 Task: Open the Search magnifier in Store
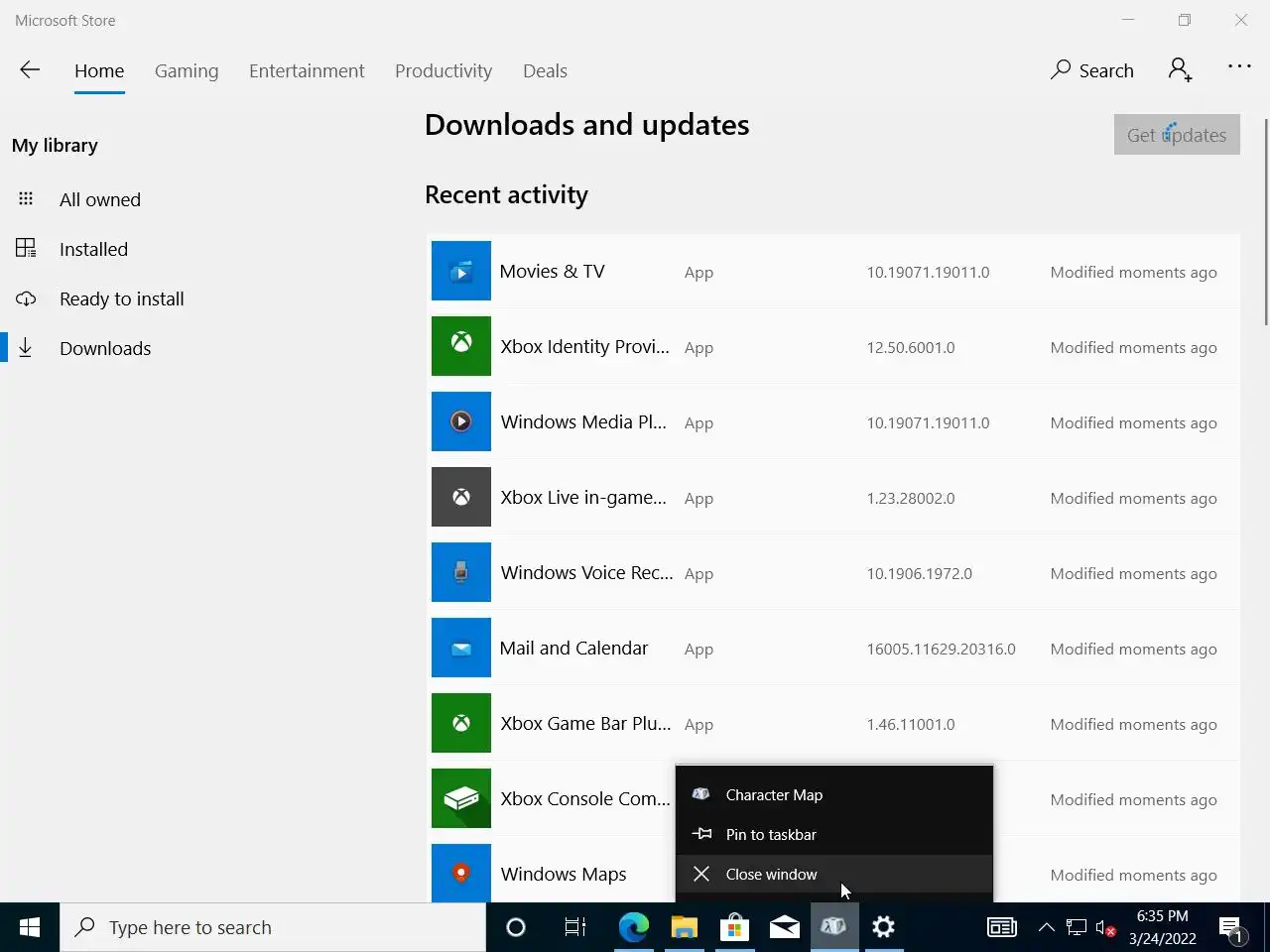coord(1061,69)
